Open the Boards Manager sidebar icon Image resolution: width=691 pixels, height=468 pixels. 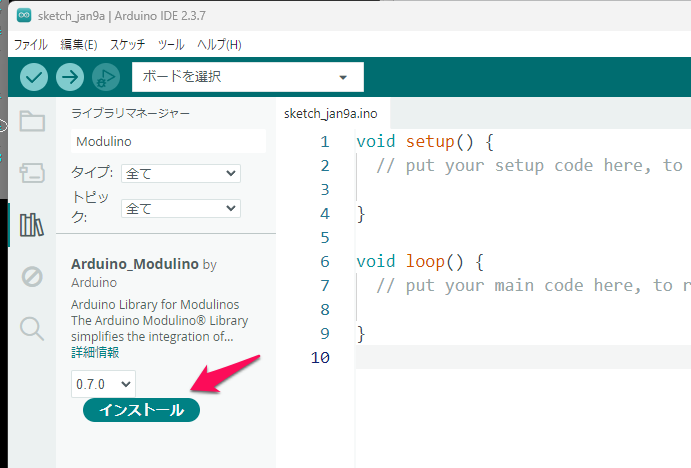coord(32,172)
